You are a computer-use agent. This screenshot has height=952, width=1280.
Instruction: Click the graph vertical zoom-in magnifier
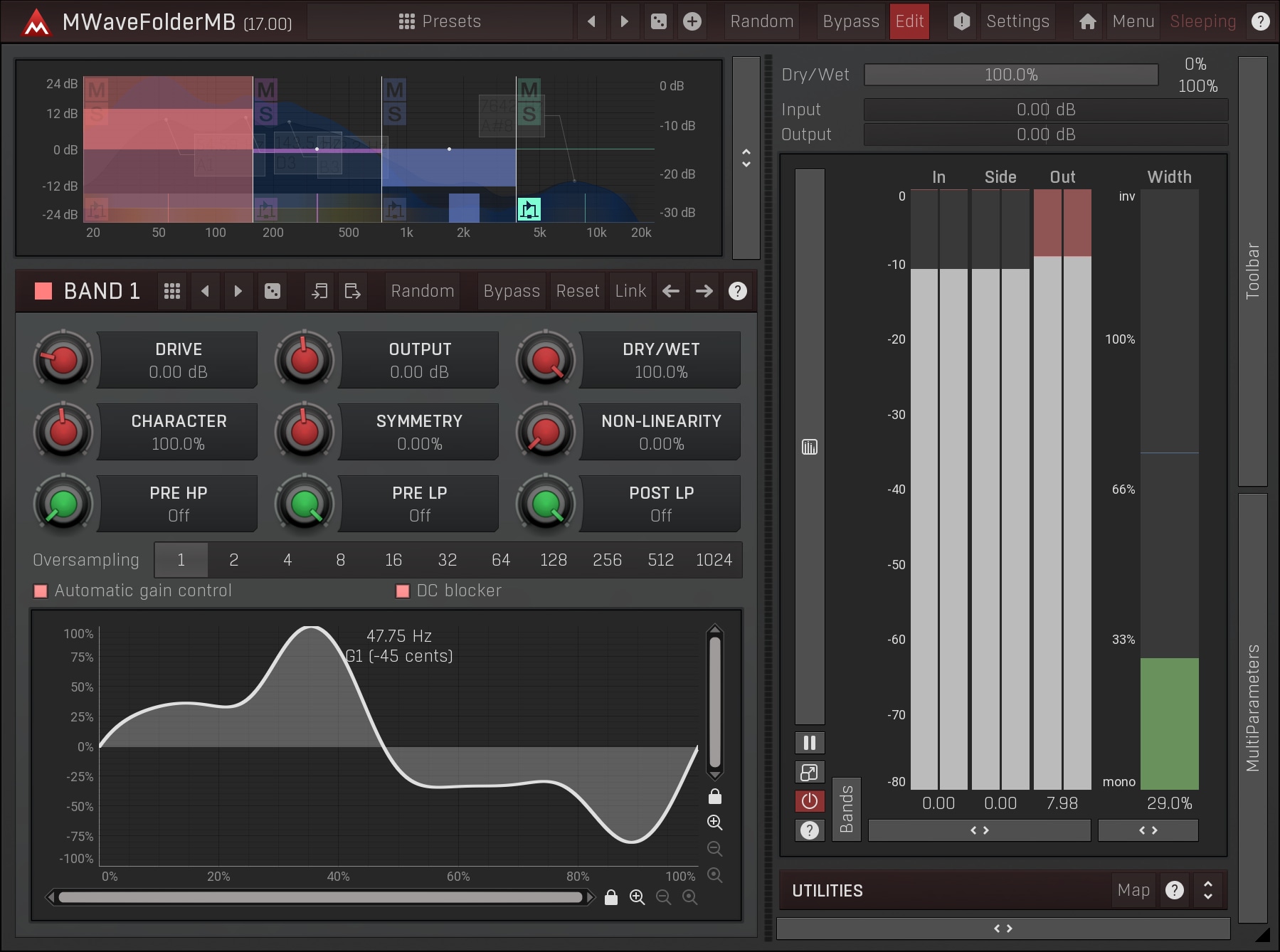715,823
